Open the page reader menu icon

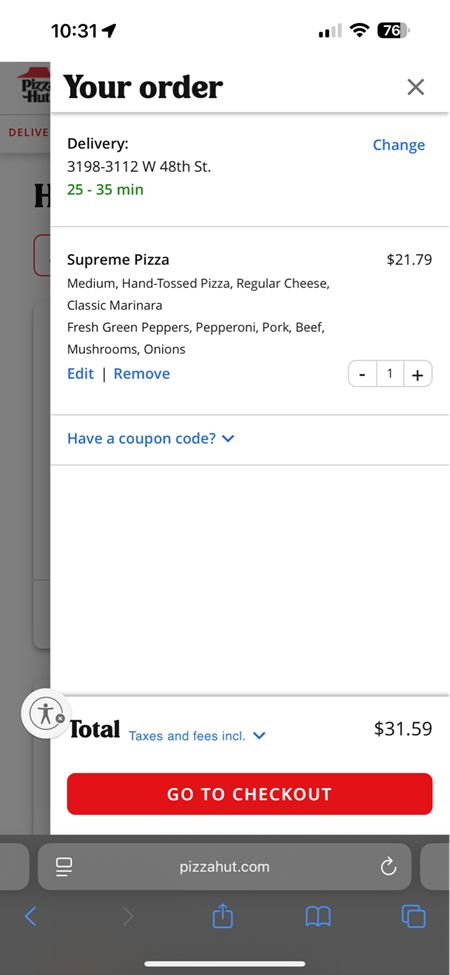pyautogui.click(x=64, y=867)
